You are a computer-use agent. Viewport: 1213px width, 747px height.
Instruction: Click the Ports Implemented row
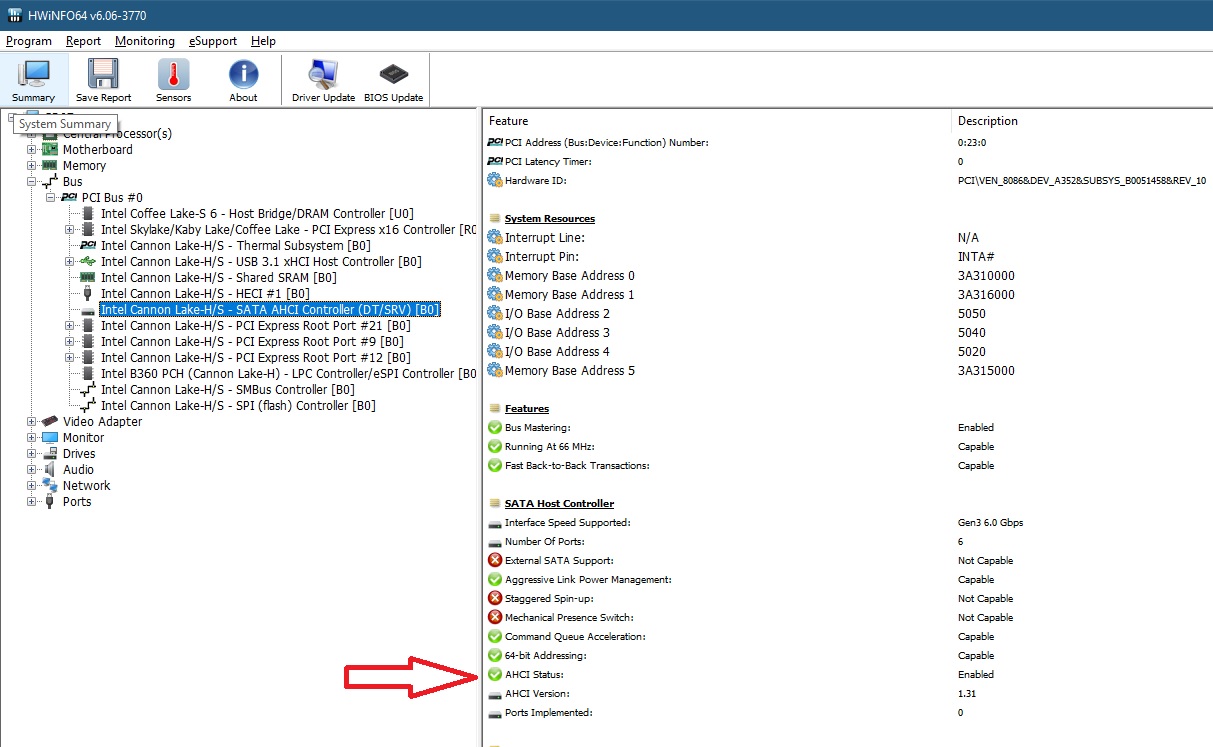848,712
